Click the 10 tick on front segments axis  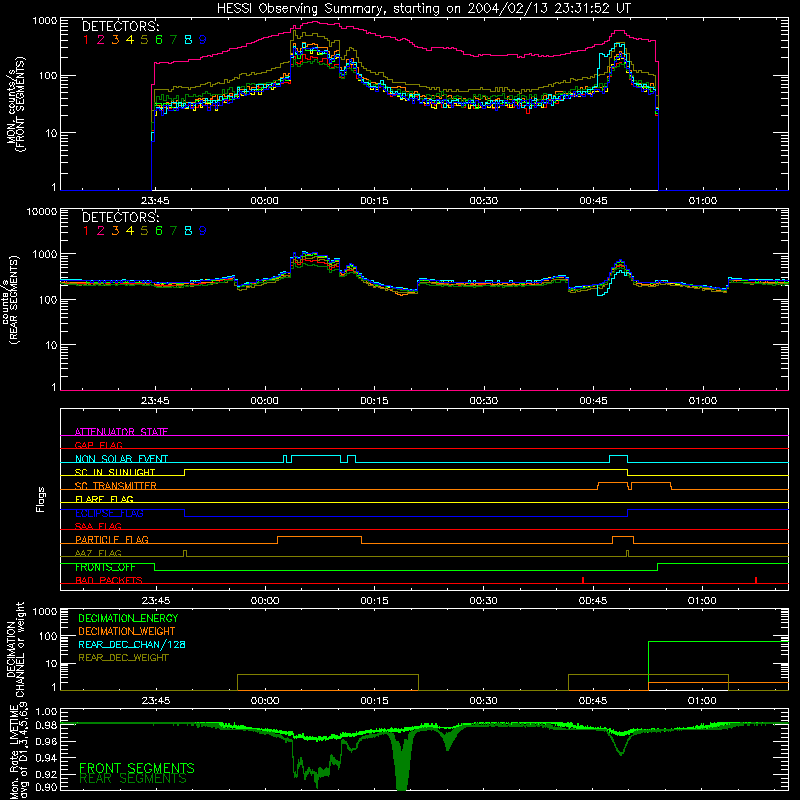[x=53, y=133]
